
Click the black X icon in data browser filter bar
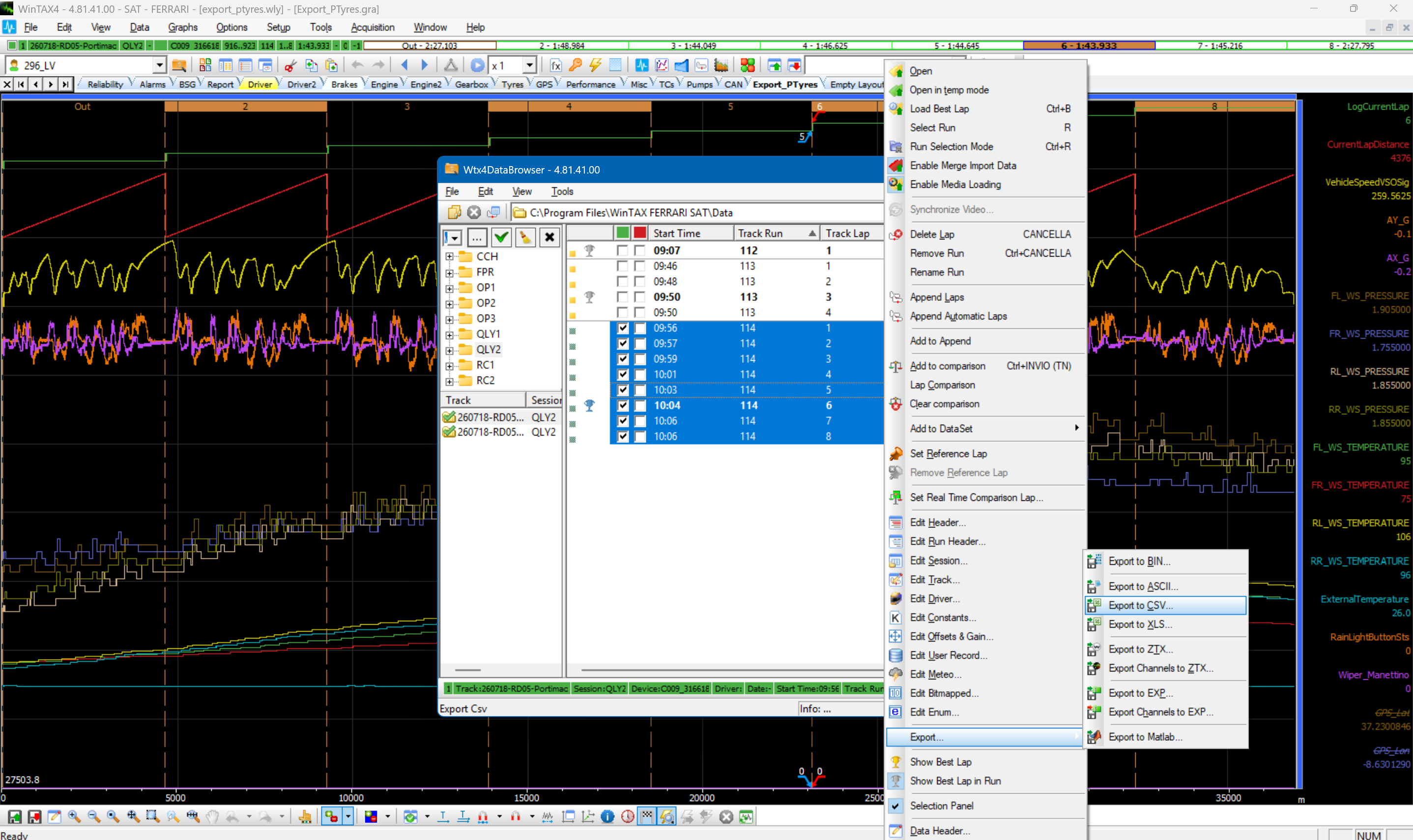point(549,237)
